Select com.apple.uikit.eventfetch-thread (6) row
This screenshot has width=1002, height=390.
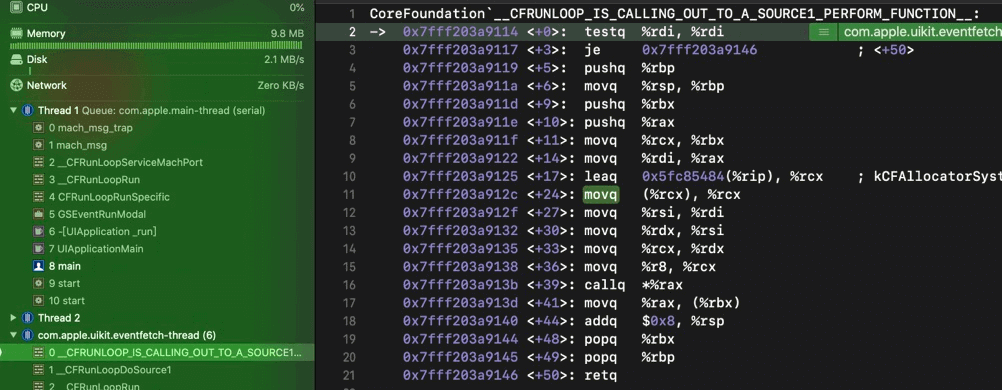coord(157,335)
